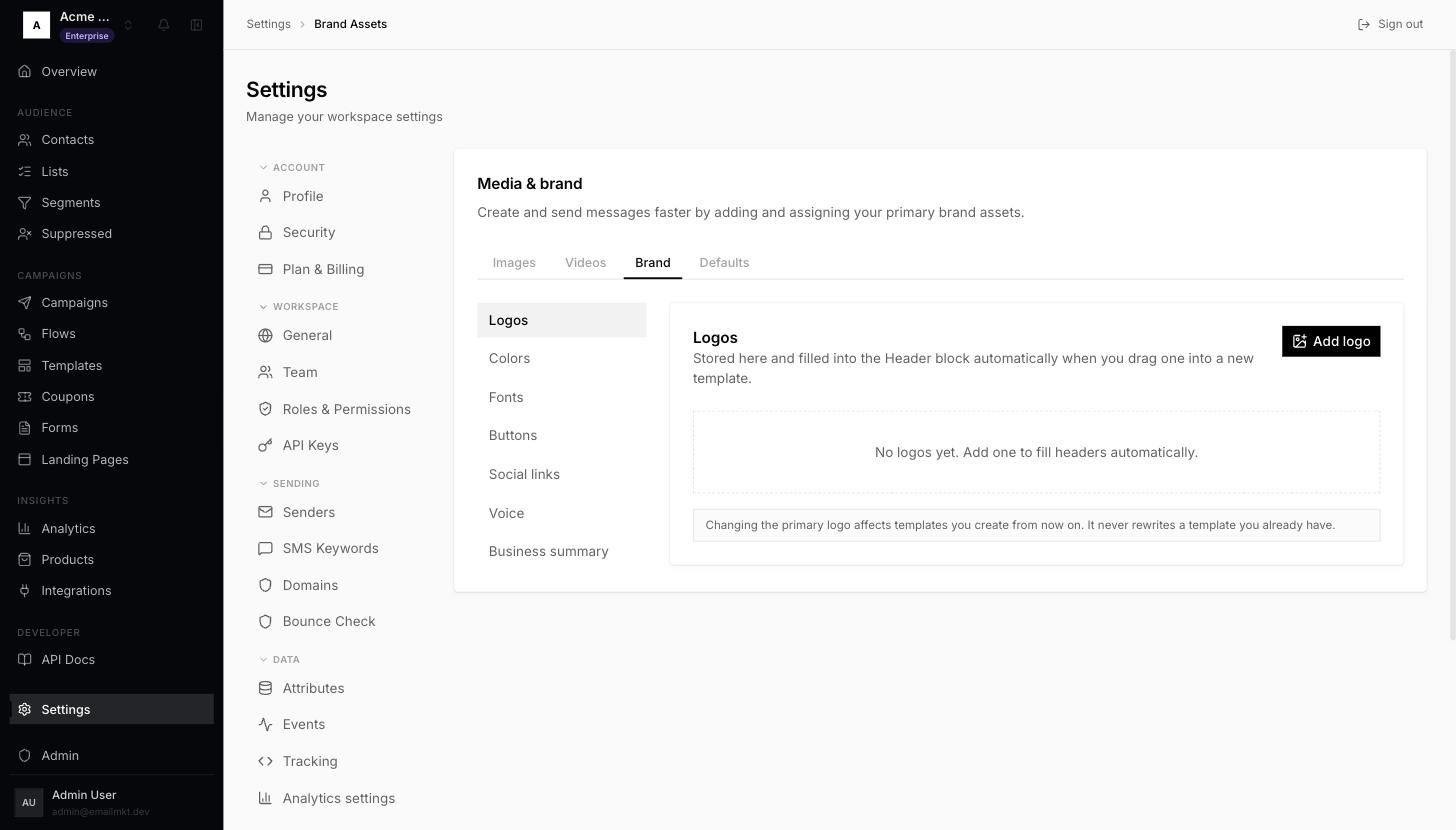Click the Flows icon in sidebar

pos(25,334)
